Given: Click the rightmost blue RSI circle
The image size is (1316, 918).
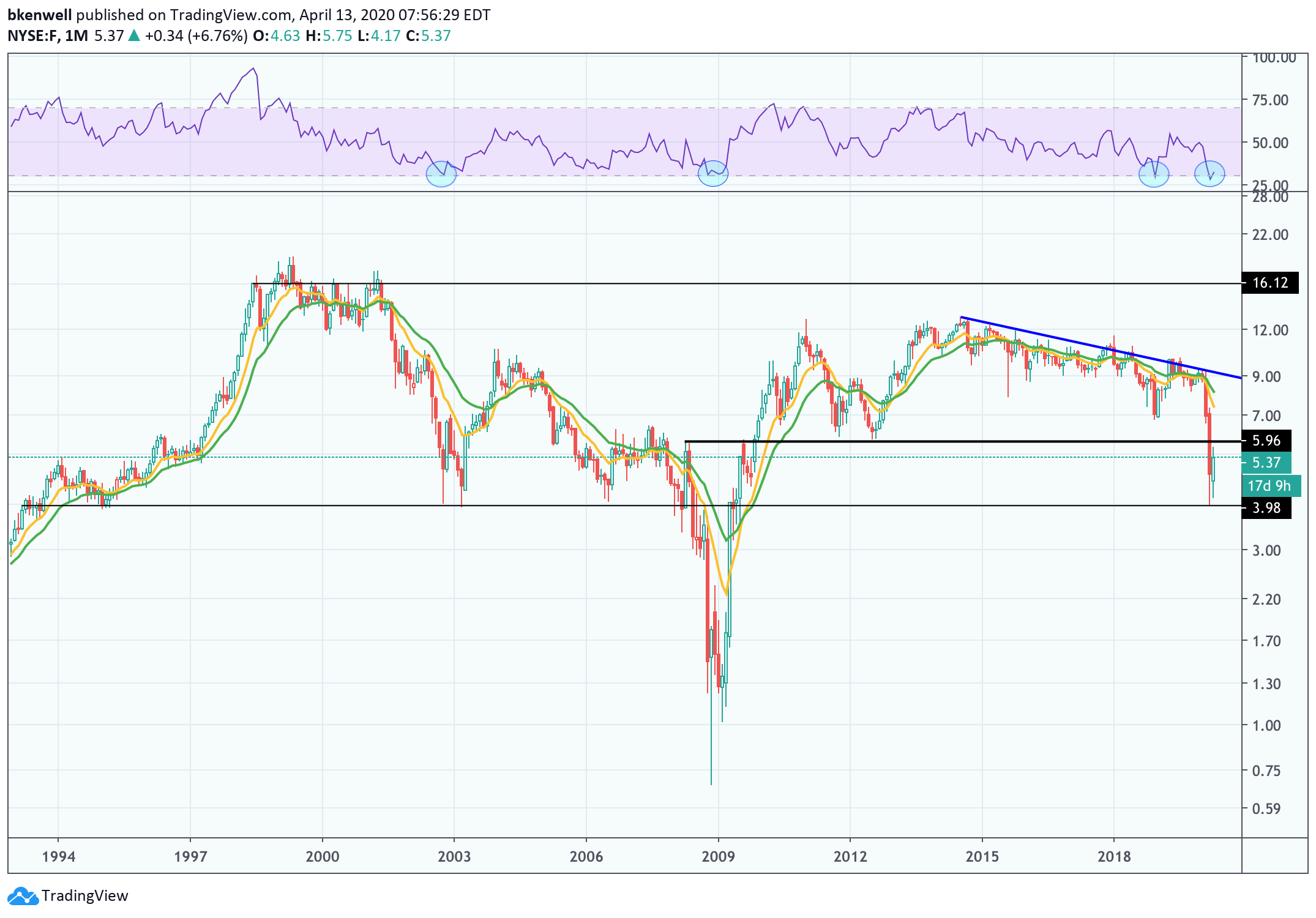Looking at the screenshot, I should click(1209, 174).
